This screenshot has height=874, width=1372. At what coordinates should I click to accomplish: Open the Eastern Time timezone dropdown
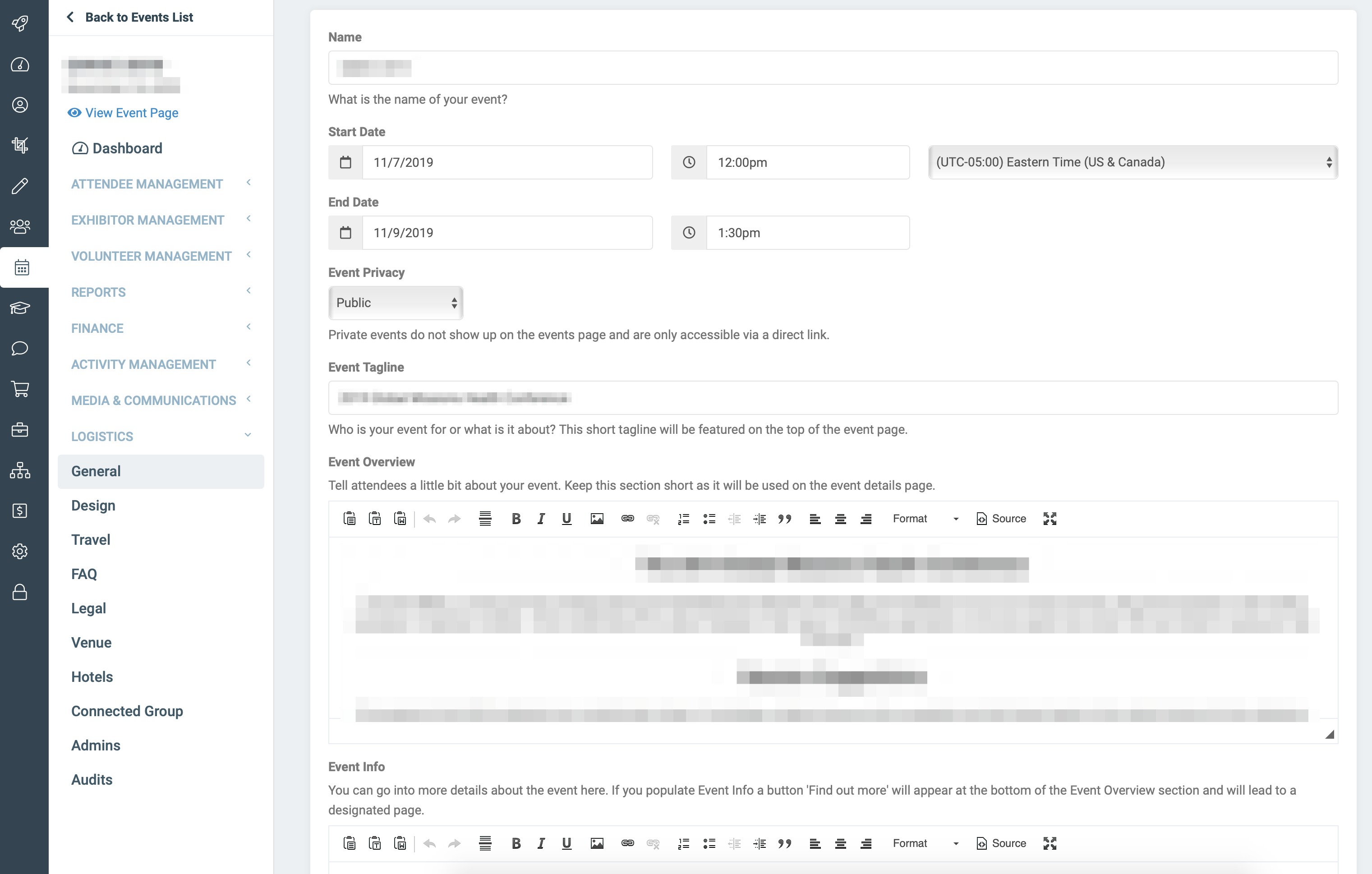1132,162
